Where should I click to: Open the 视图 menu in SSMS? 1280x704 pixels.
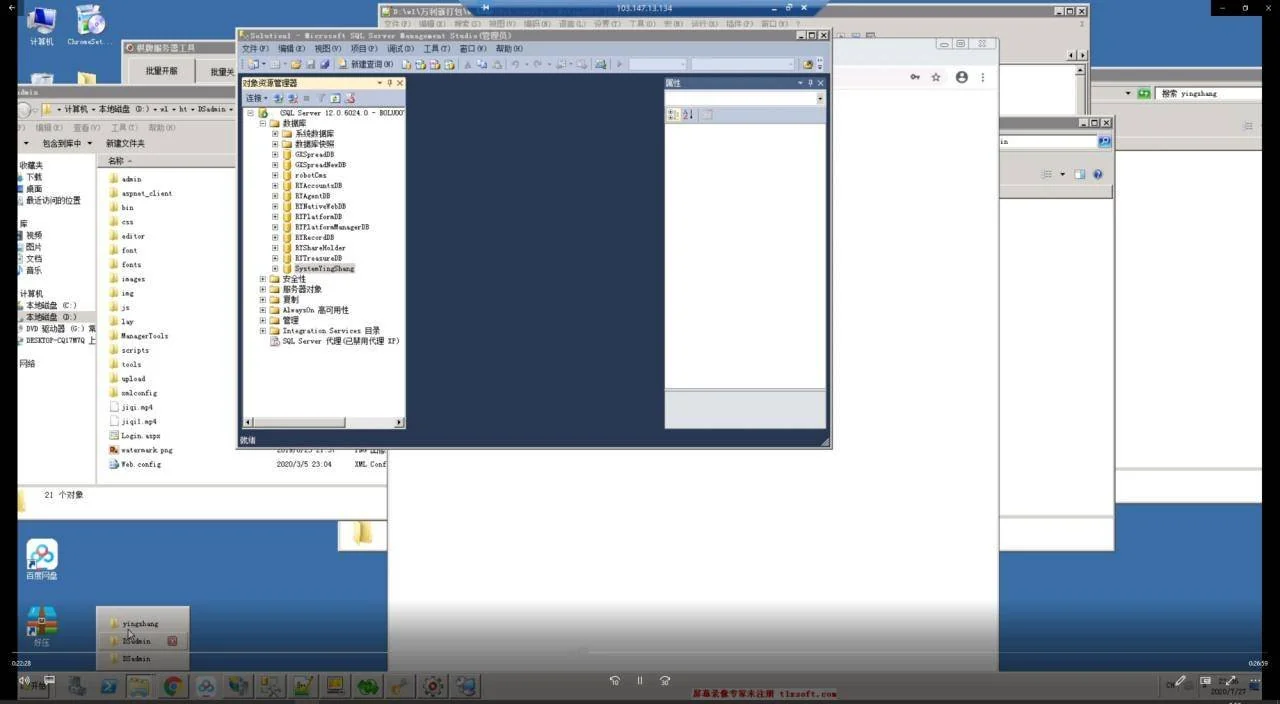(327, 49)
